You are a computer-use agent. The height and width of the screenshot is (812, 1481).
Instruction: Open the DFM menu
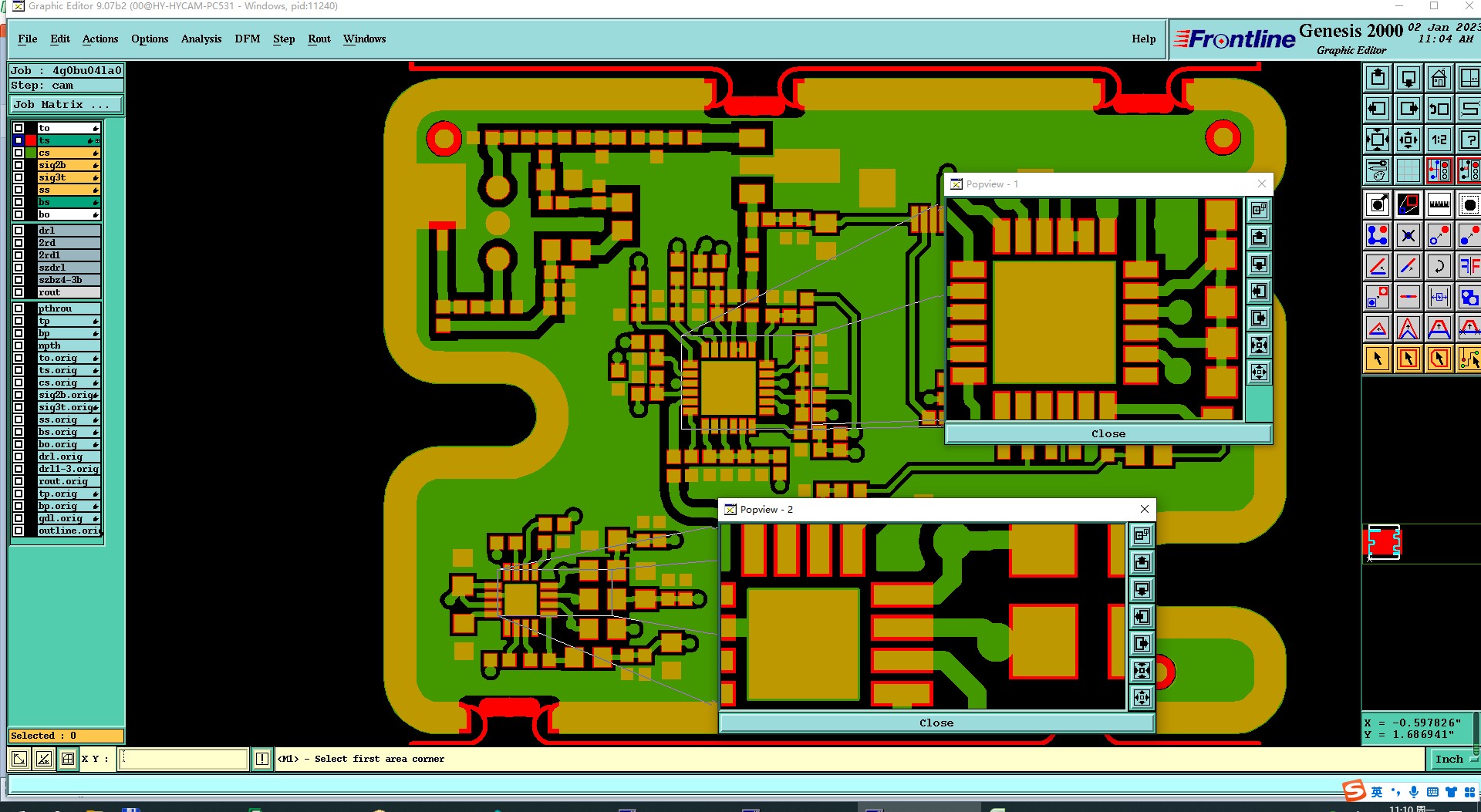click(x=248, y=39)
